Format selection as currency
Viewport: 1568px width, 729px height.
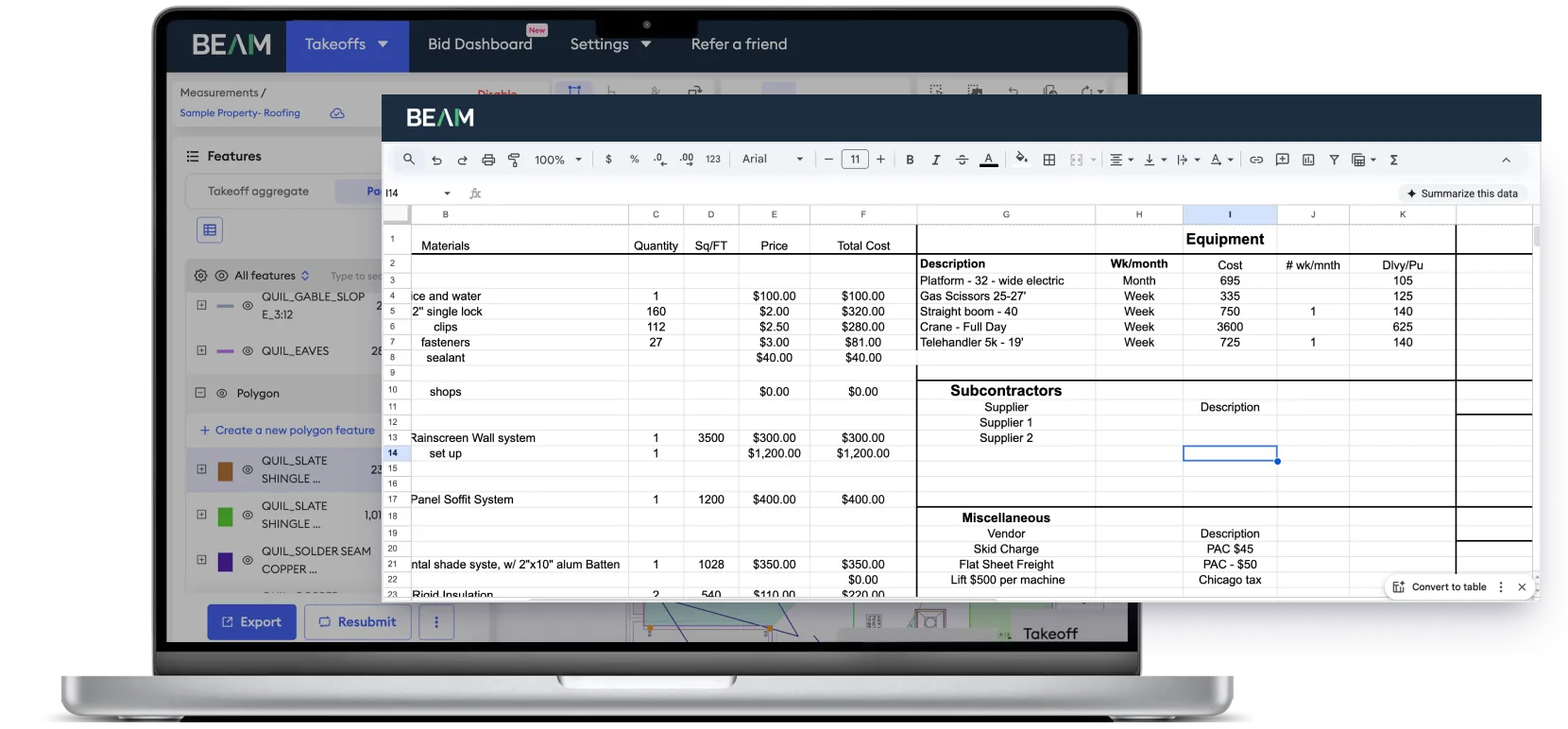608,160
